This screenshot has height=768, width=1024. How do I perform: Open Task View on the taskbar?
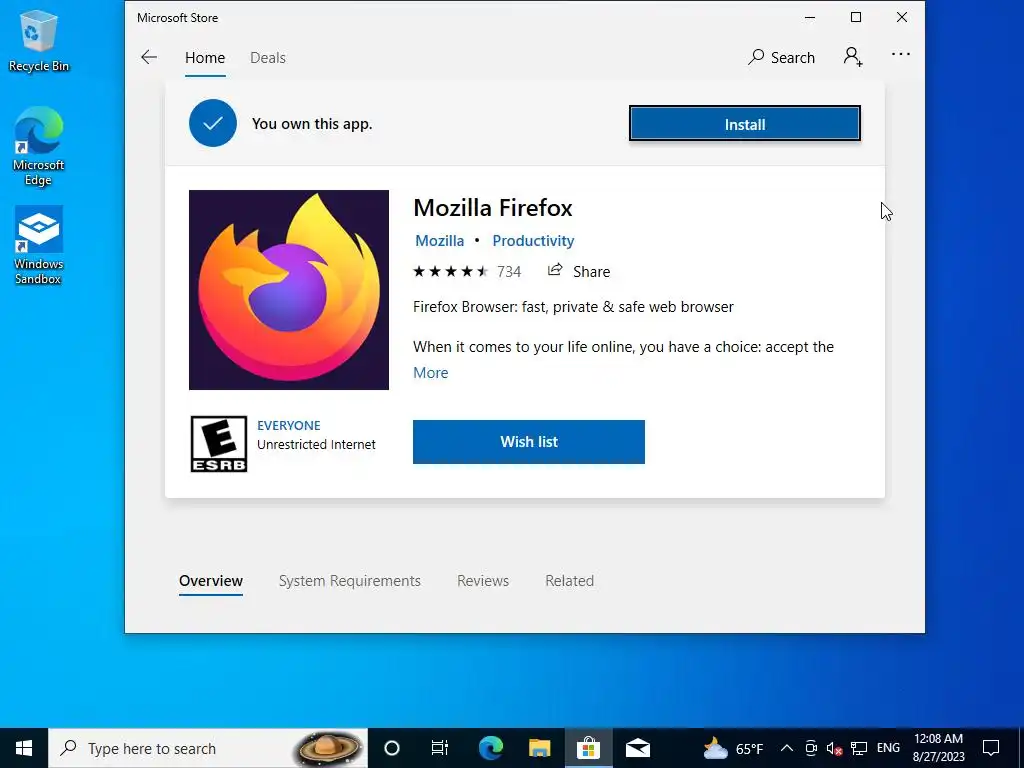(440, 748)
